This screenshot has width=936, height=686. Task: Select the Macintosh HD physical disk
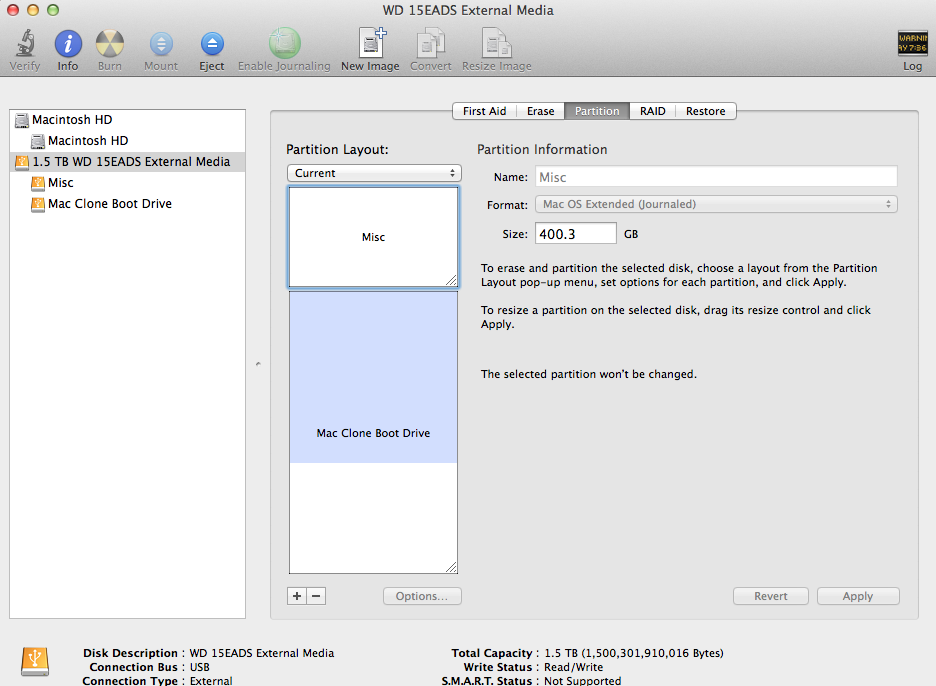[x=128, y=119]
